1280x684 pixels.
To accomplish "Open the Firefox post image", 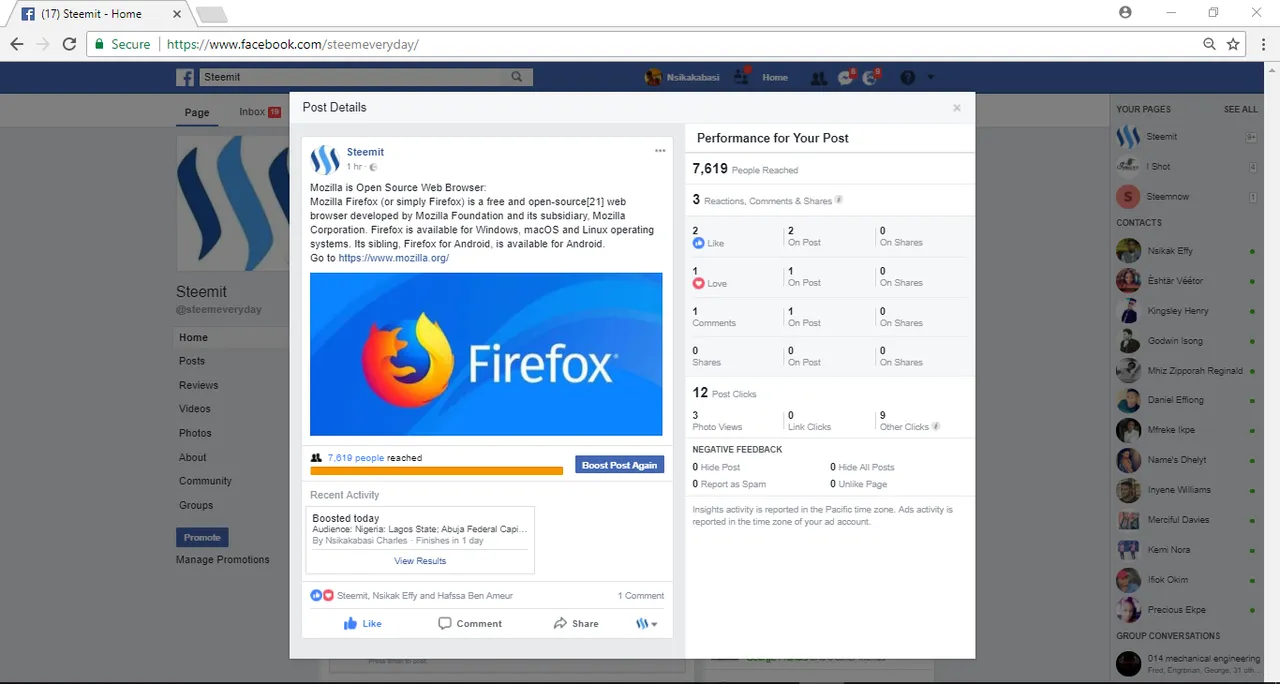I will pyautogui.click(x=486, y=354).
